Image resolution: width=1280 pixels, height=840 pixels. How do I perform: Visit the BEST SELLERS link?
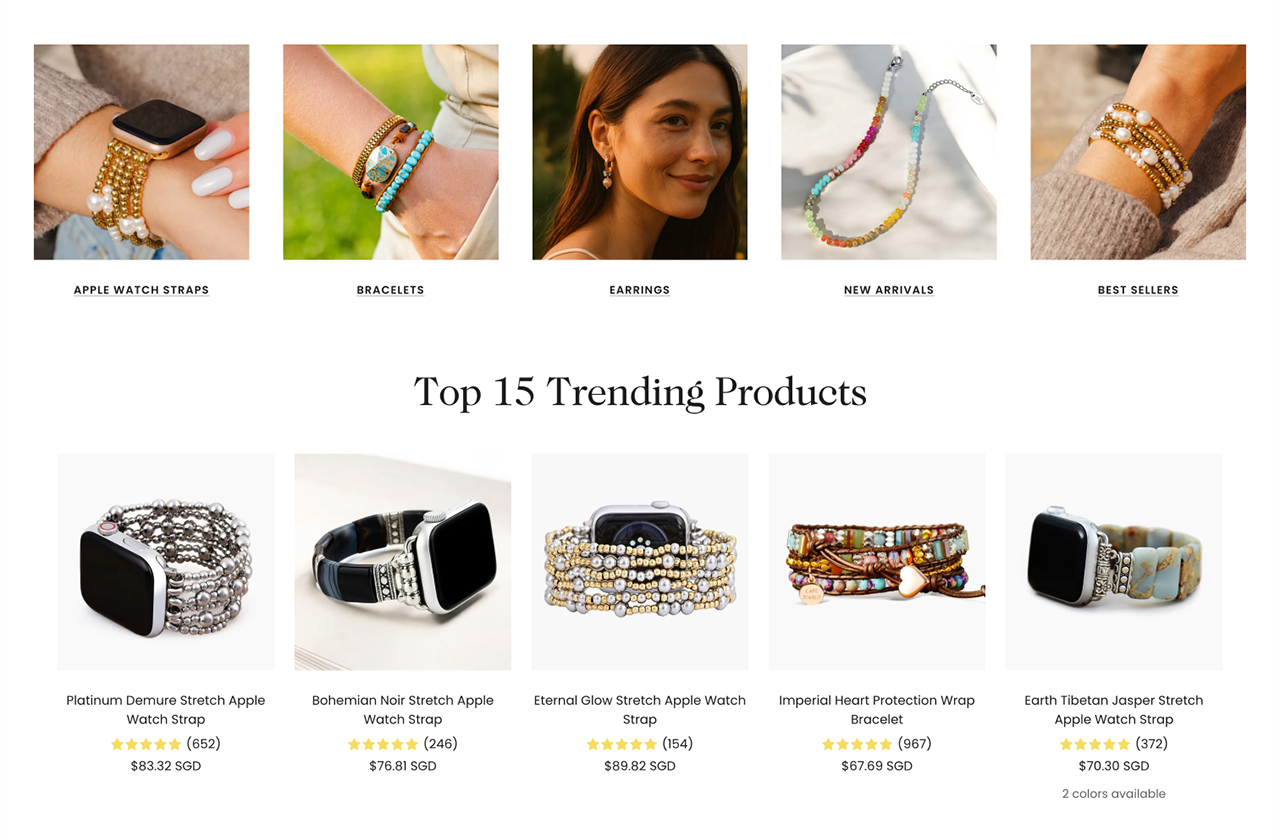click(x=1138, y=290)
